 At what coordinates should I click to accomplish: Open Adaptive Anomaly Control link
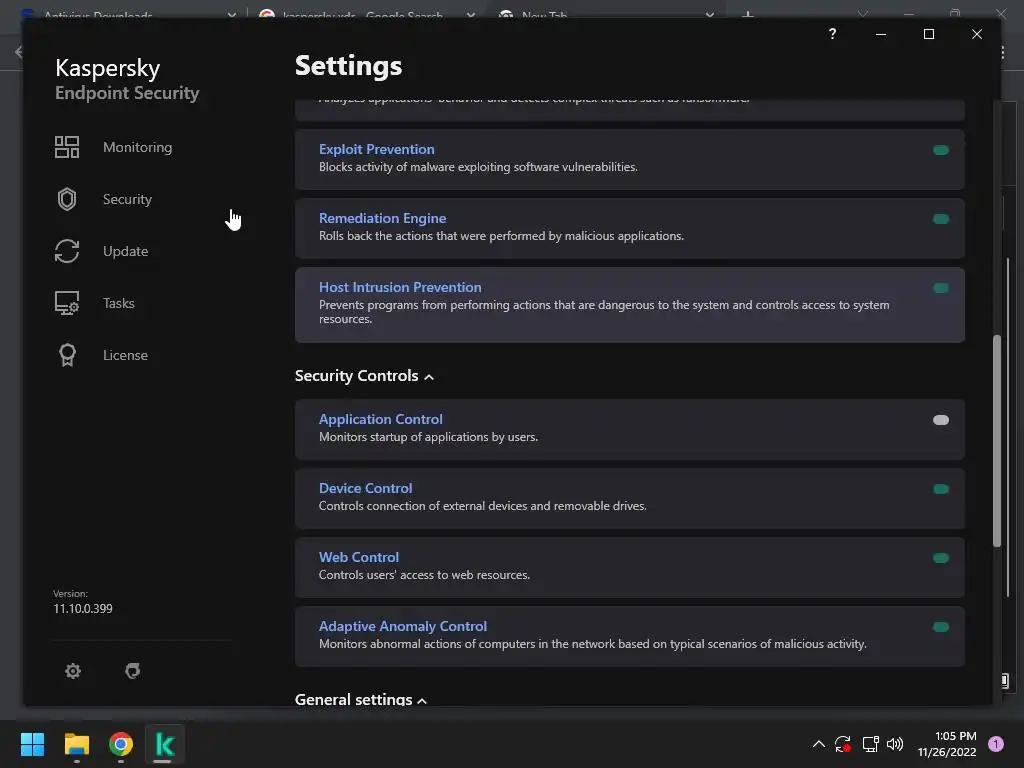403,626
